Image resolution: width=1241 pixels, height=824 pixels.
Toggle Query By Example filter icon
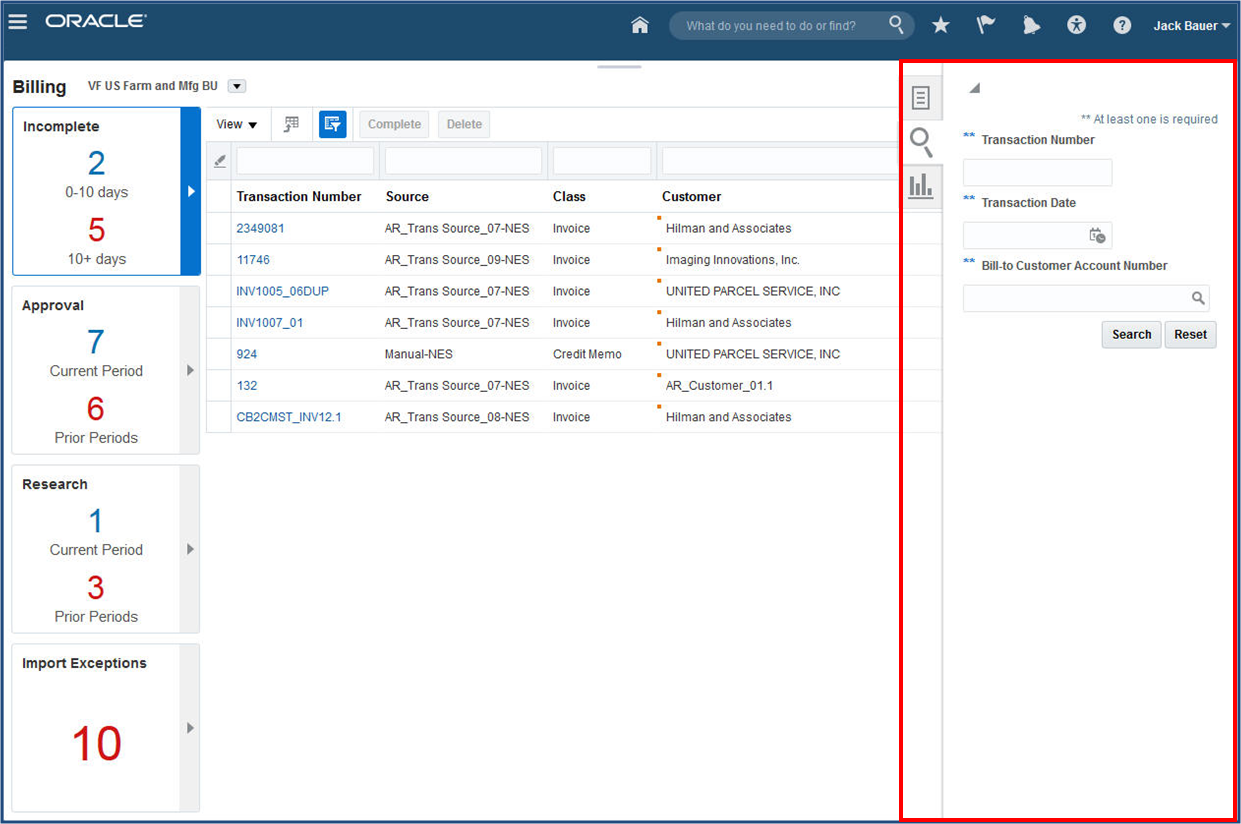pos(332,124)
